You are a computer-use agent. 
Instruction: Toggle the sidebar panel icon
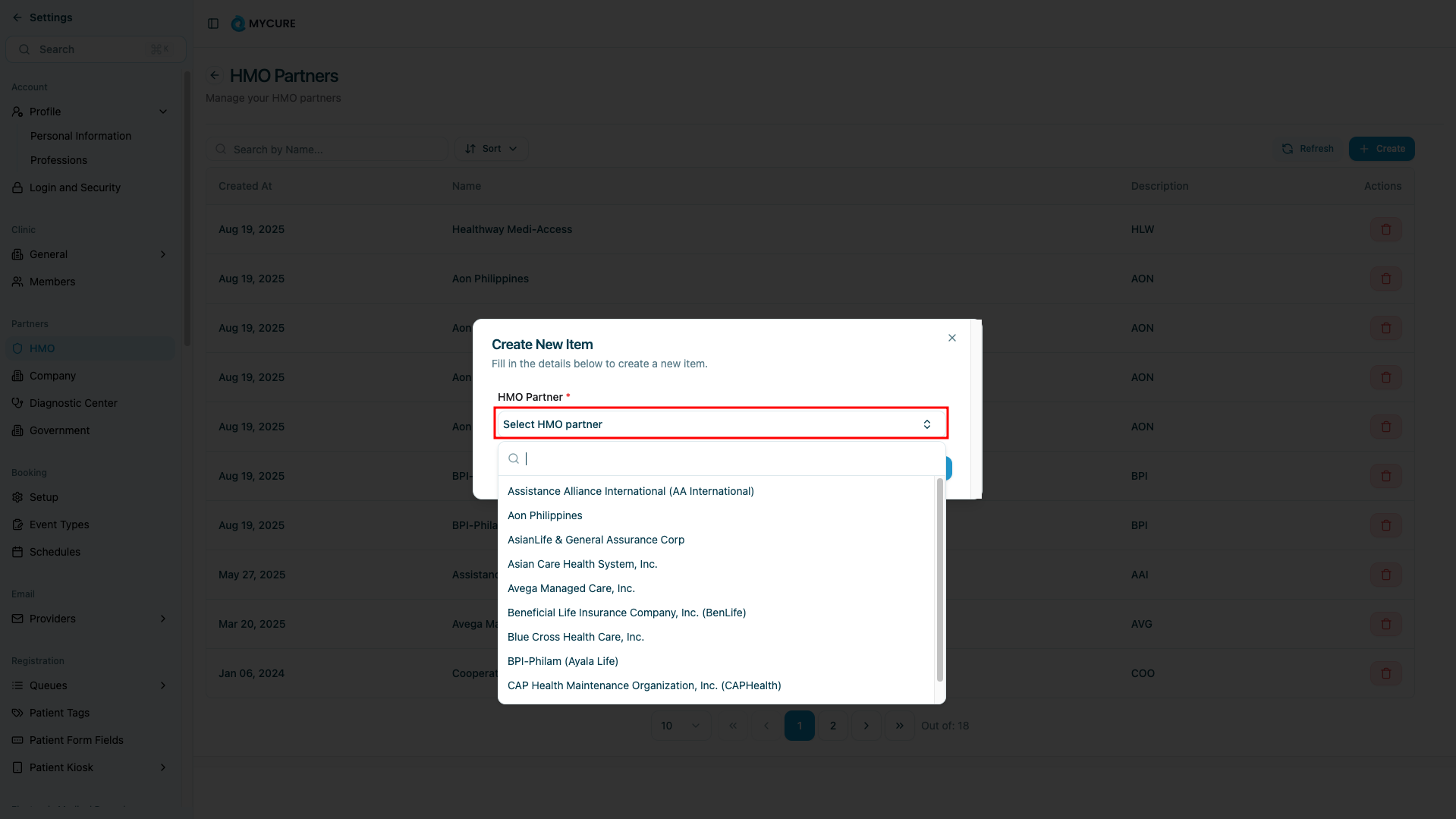tap(213, 24)
